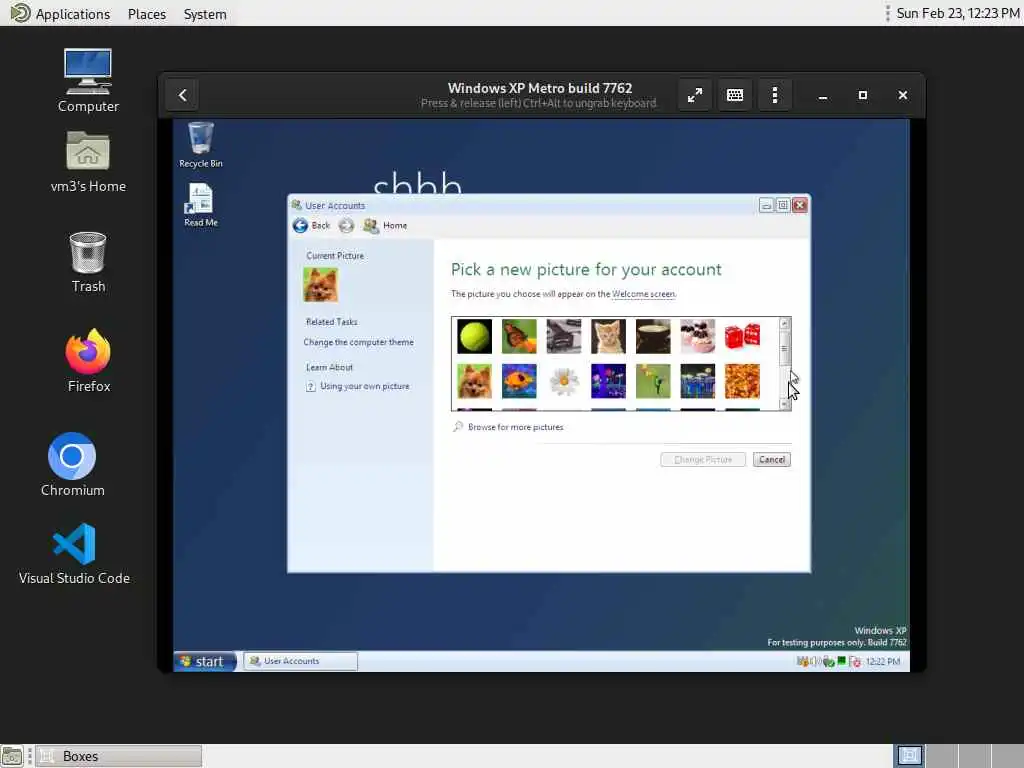Click the Forward arrow in User Accounts
The width and height of the screenshot is (1024, 768).
tap(346, 225)
